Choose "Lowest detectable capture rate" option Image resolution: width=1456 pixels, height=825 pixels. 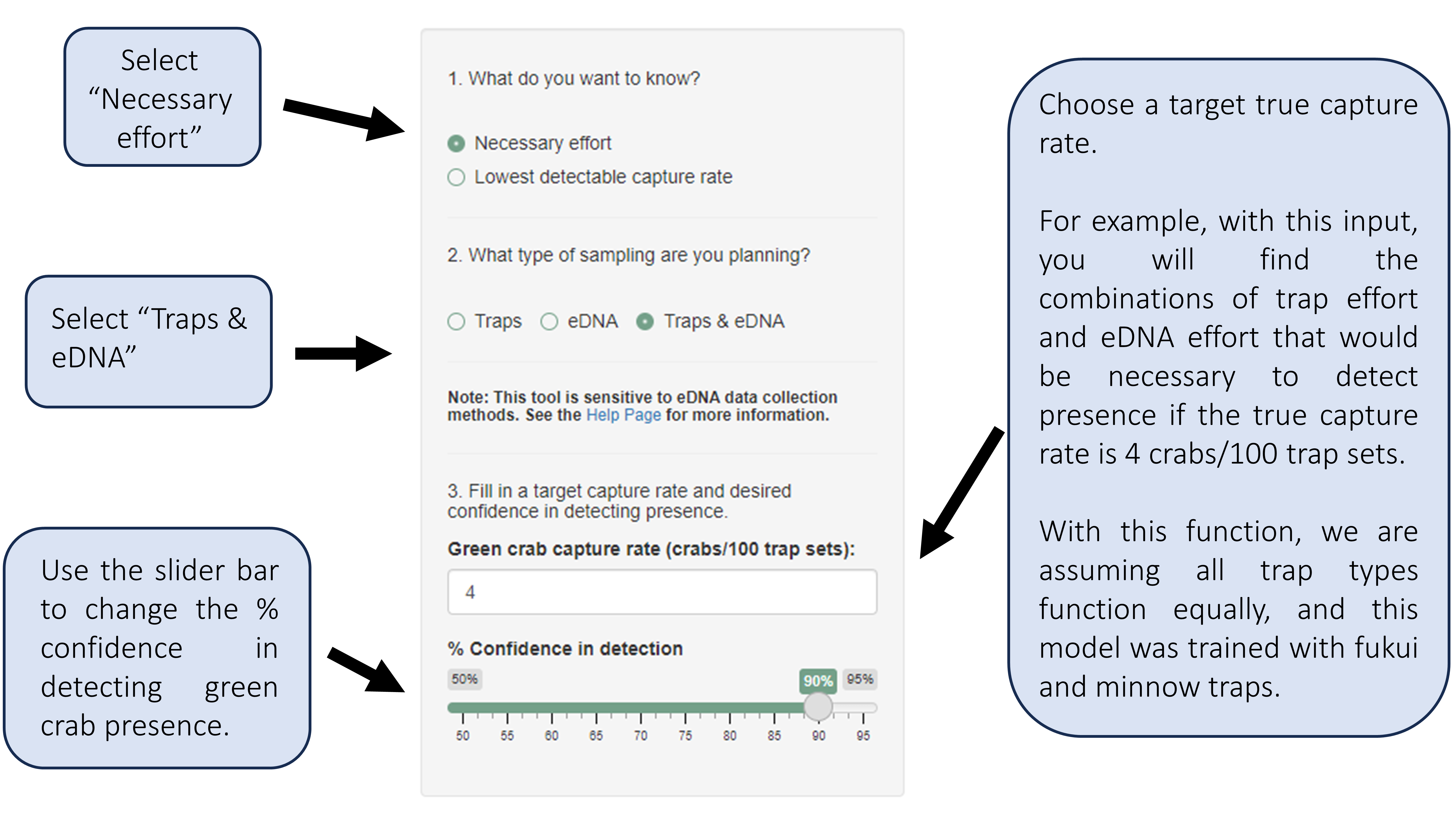click(x=456, y=177)
